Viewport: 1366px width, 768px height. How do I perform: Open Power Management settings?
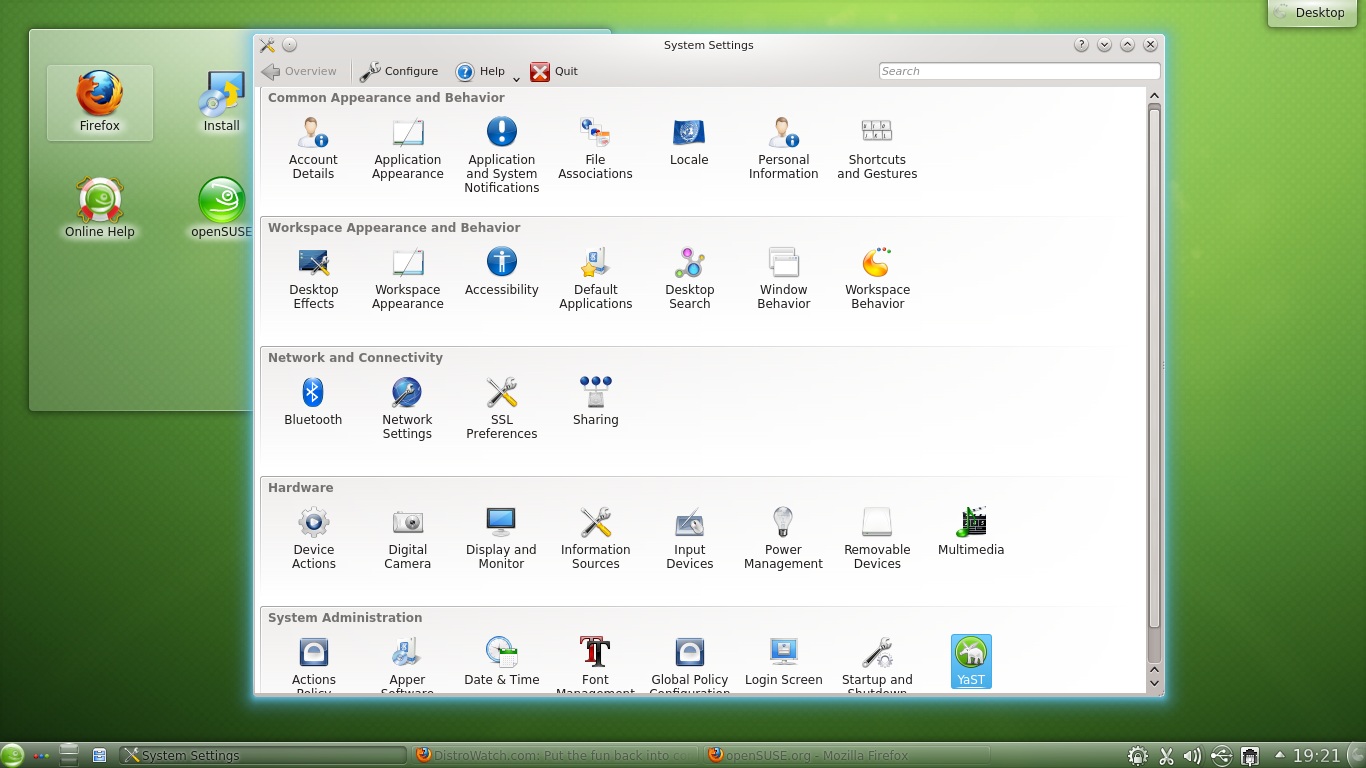[x=783, y=538]
